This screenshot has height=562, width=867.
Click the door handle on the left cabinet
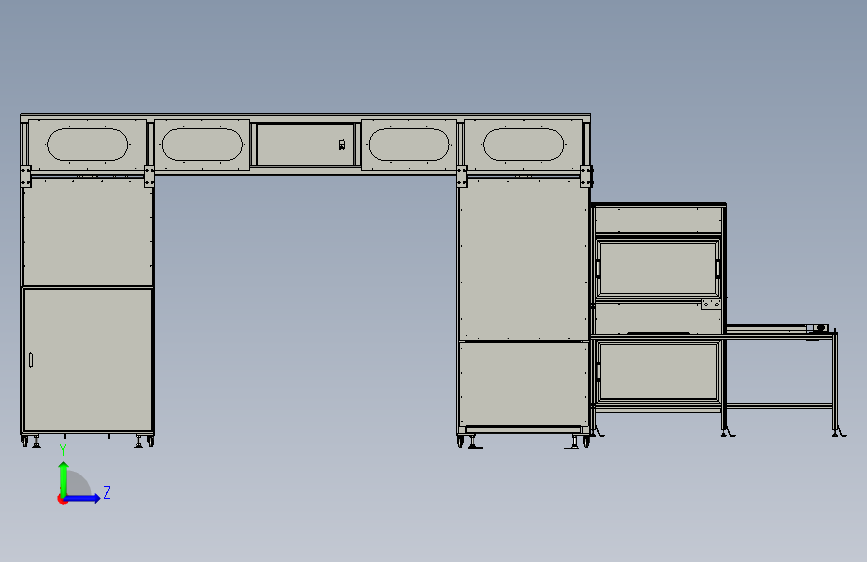(x=31, y=360)
